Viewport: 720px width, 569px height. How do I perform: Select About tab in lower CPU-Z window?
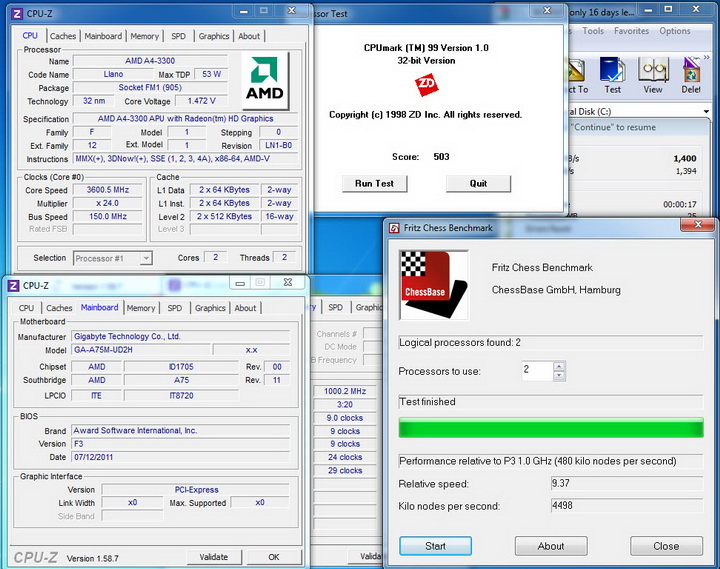[245, 308]
